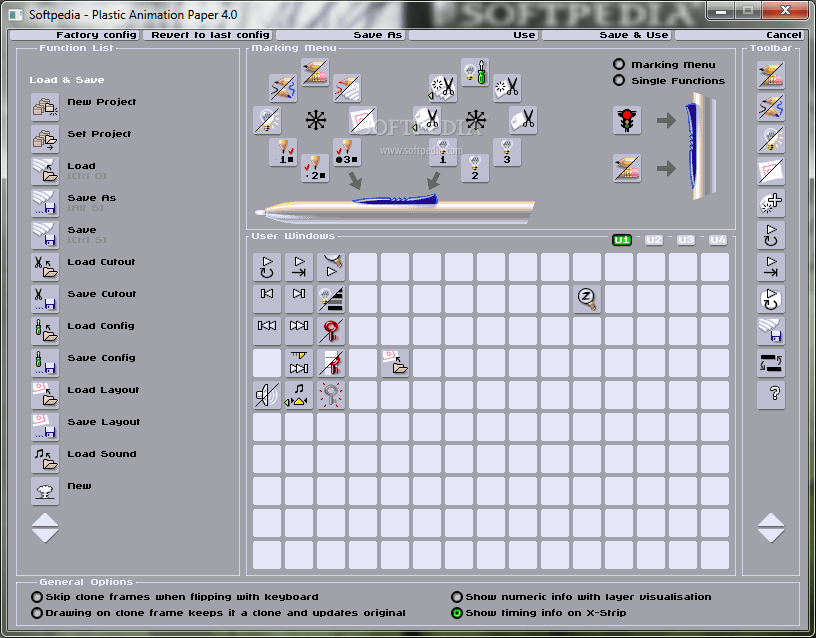Click the load layout folder icon in User Windows
Screen dimensions: 816x638
395,363
